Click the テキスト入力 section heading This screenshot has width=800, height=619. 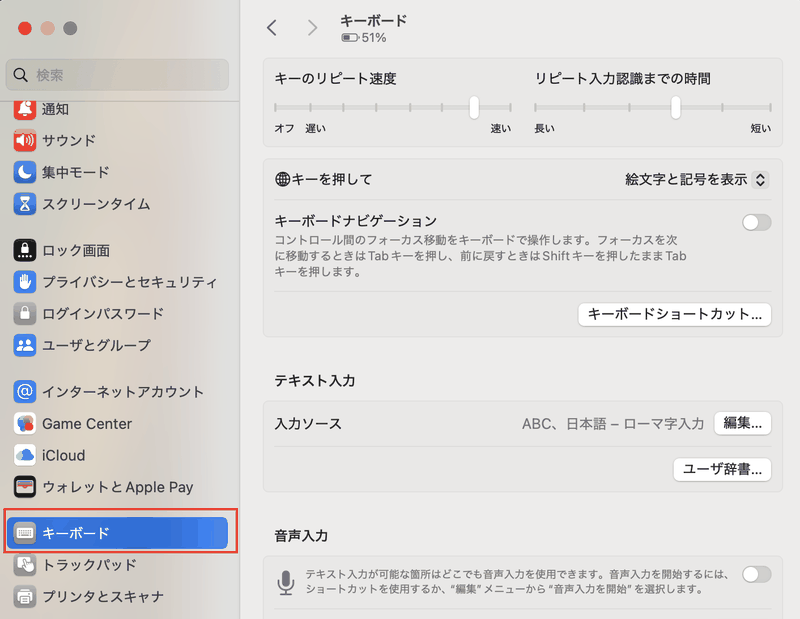pyautogui.click(x=315, y=381)
